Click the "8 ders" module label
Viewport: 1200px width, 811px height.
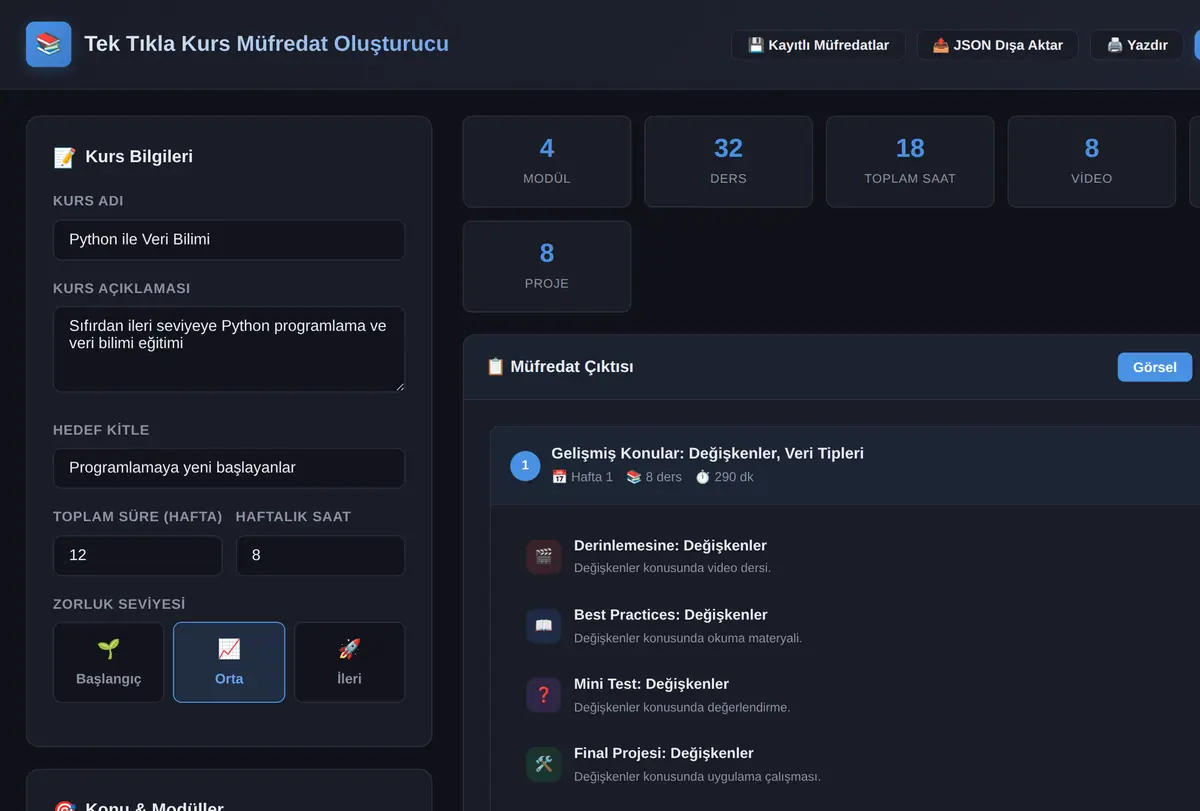pos(654,477)
